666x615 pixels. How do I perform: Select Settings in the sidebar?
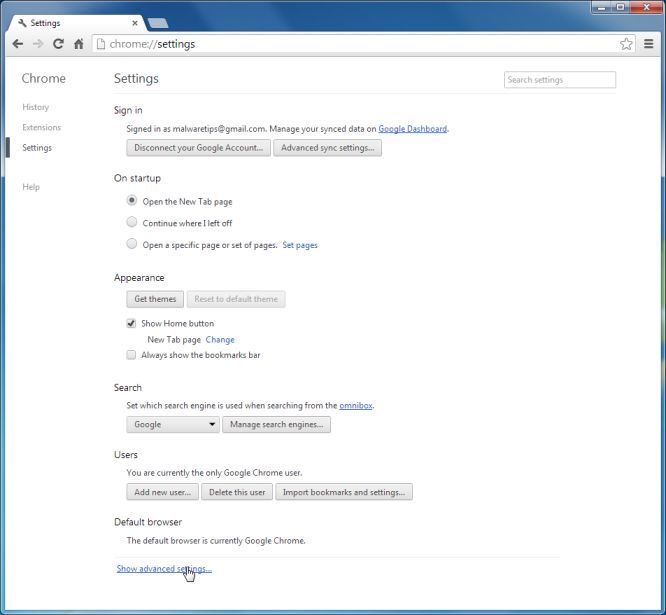tap(37, 148)
